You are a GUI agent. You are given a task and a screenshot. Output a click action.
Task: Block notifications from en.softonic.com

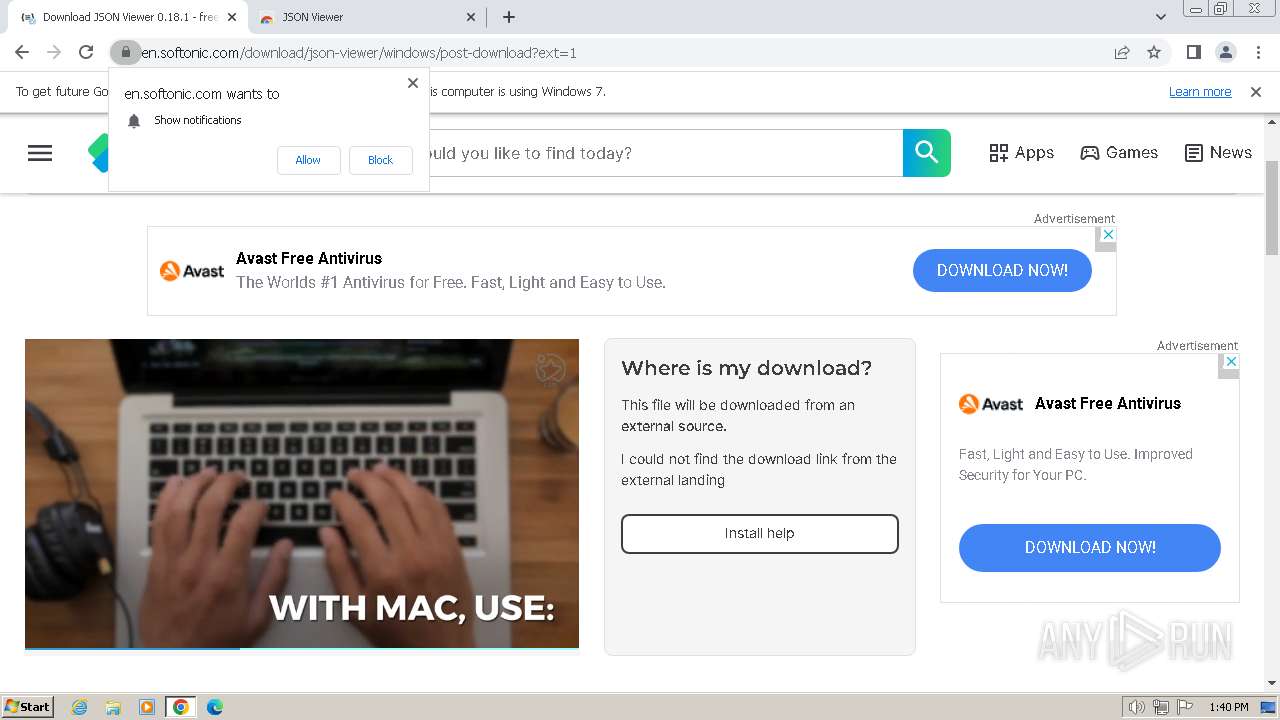click(x=380, y=160)
